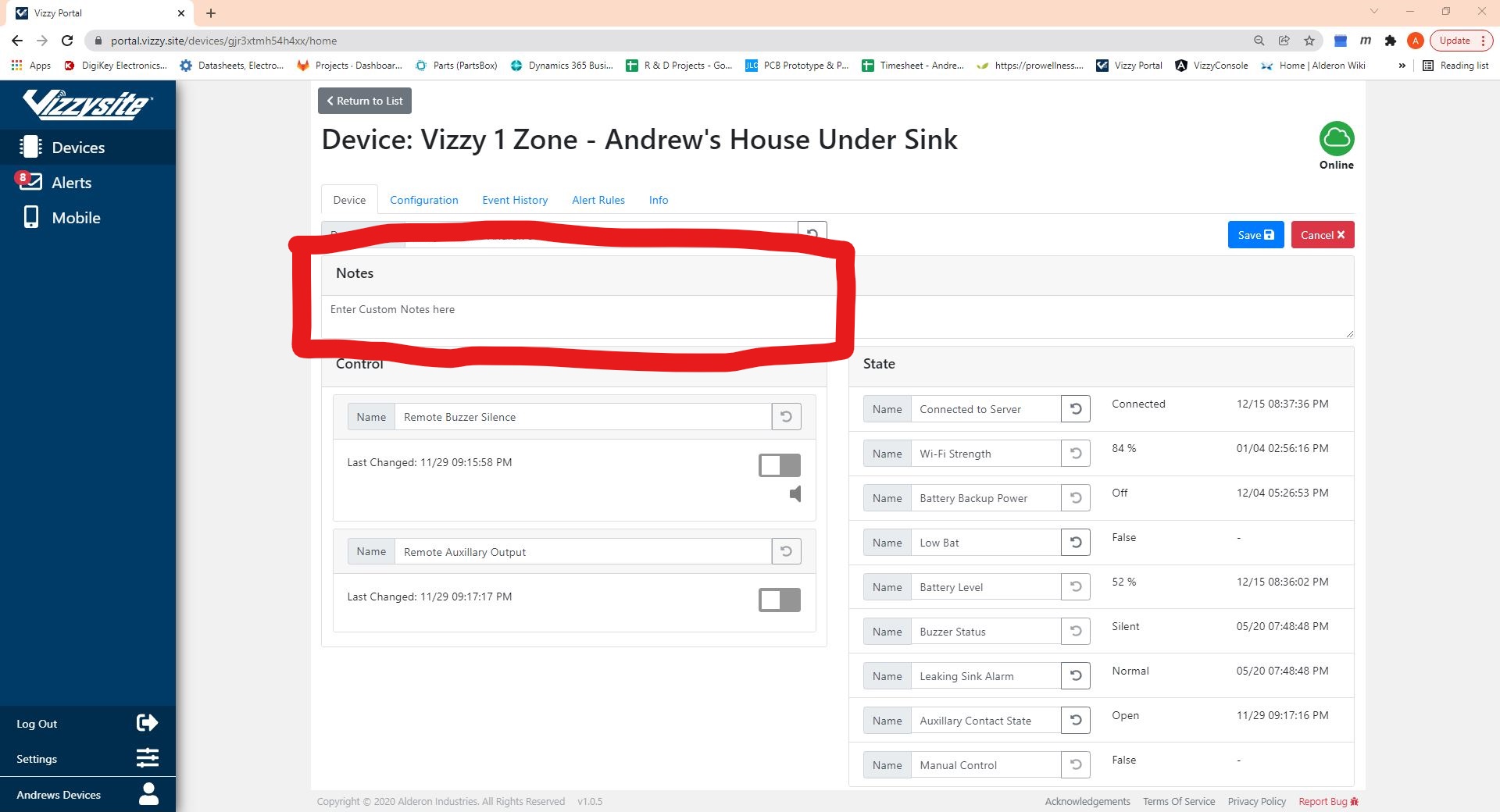Screen dimensions: 1500x812
Task: Open the Timesheet bookmark
Action: pyautogui.click(x=913, y=66)
